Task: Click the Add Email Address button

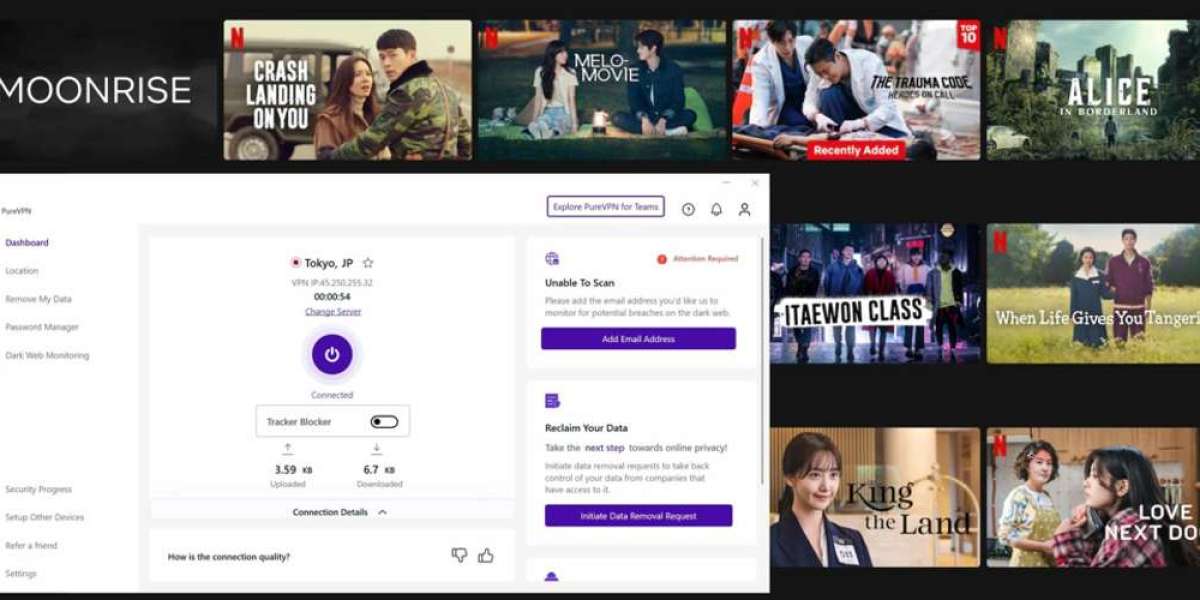Action: pyautogui.click(x=638, y=339)
